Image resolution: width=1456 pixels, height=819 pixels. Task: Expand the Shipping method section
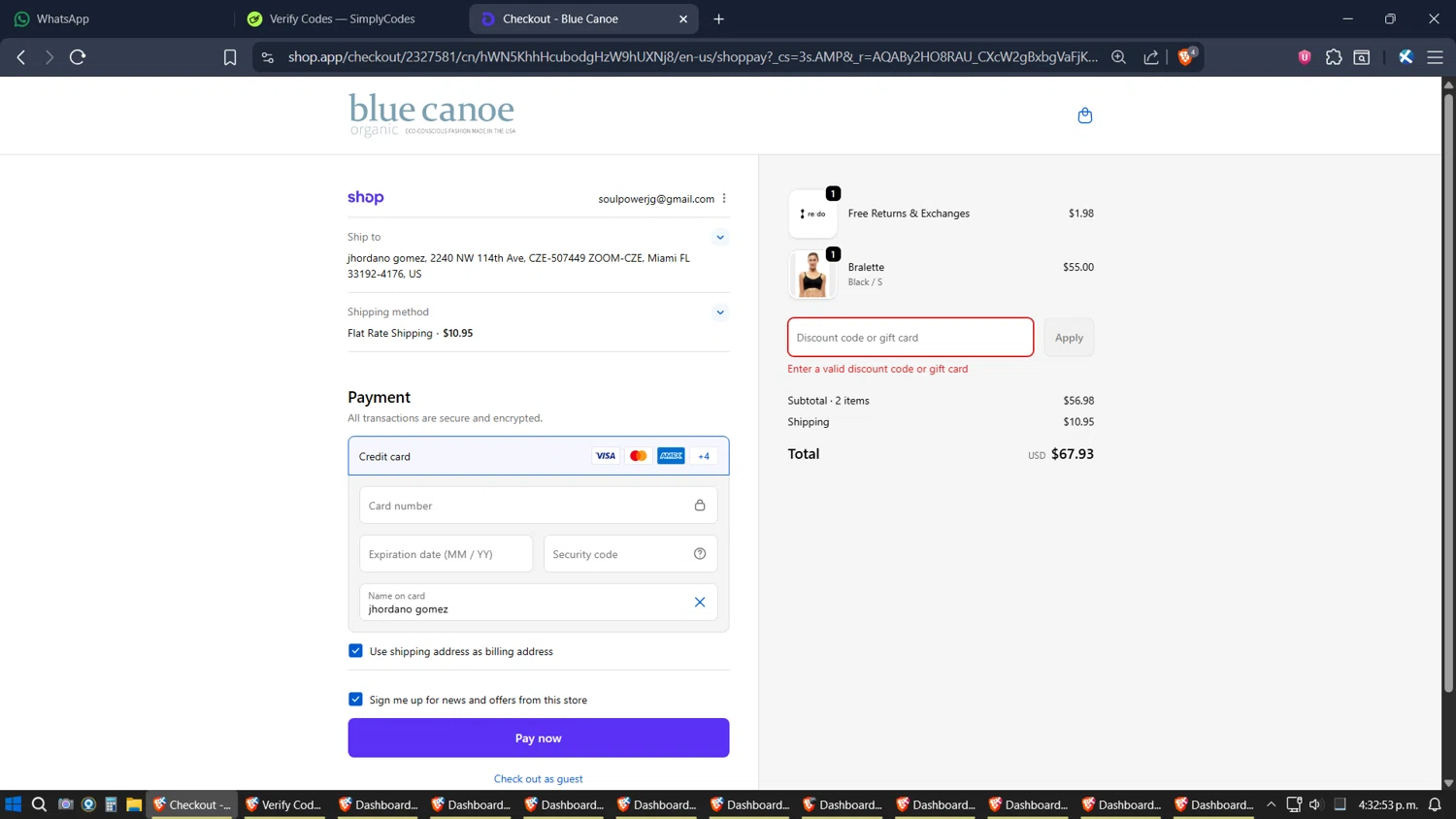tap(720, 312)
